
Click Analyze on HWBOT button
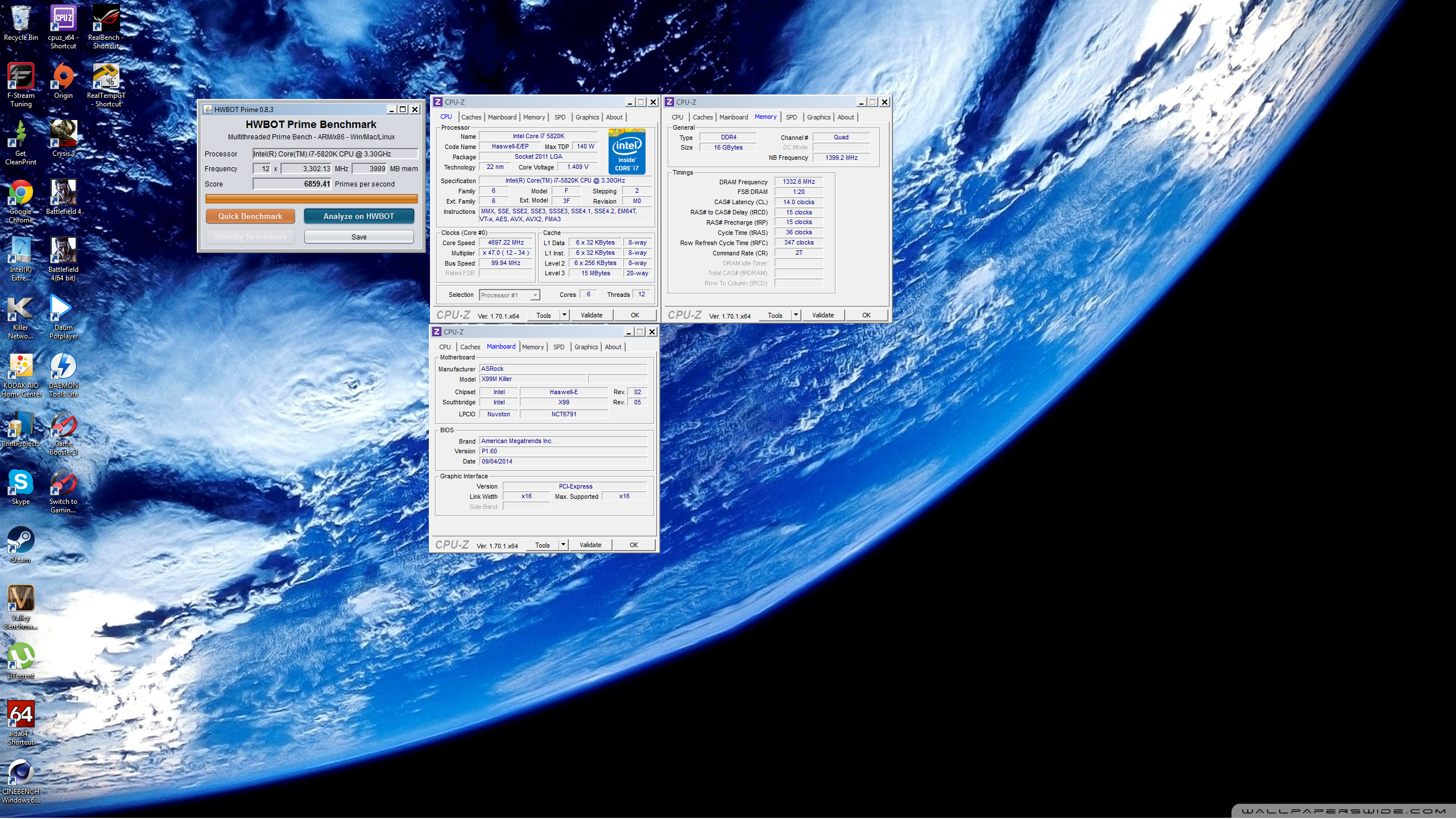358,216
